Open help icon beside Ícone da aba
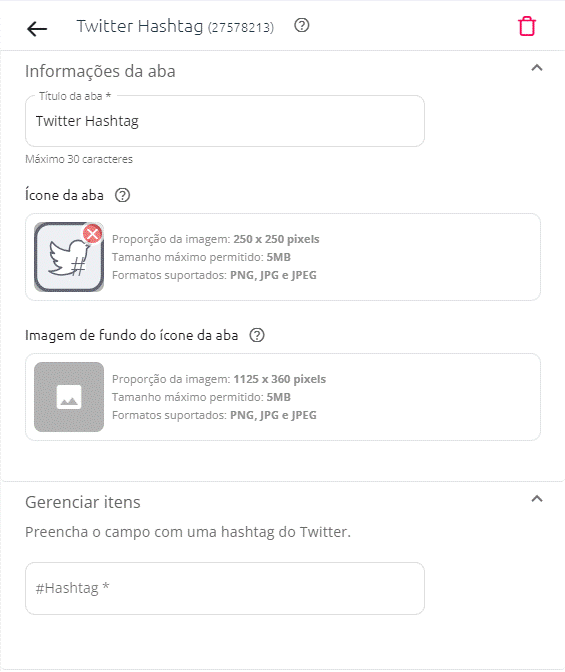565x672 pixels. click(x=122, y=195)
